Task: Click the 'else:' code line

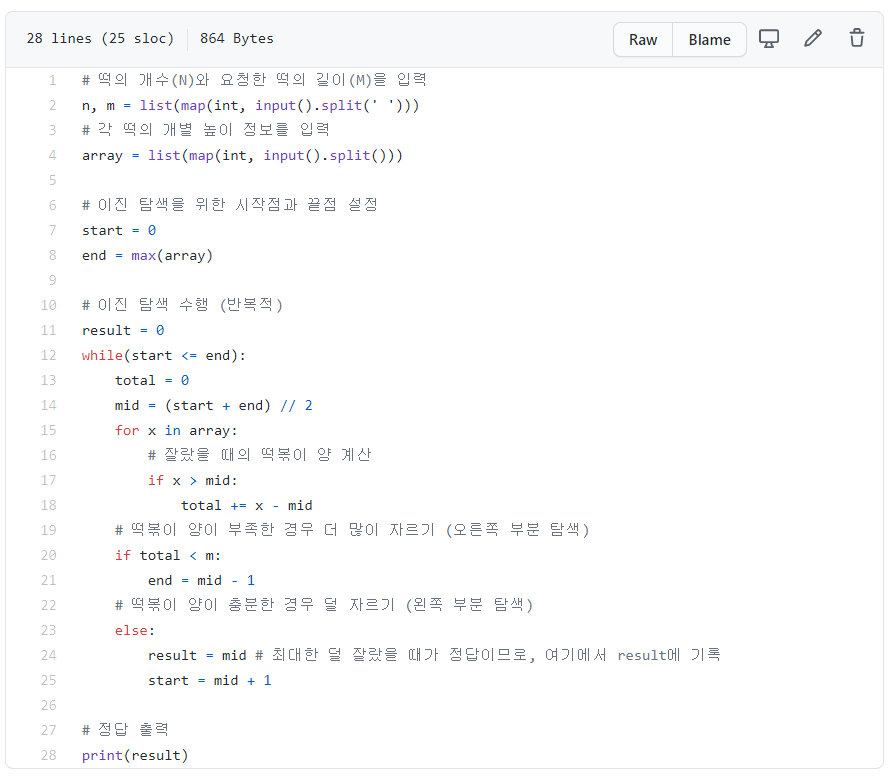Action: tap(135, 630)
